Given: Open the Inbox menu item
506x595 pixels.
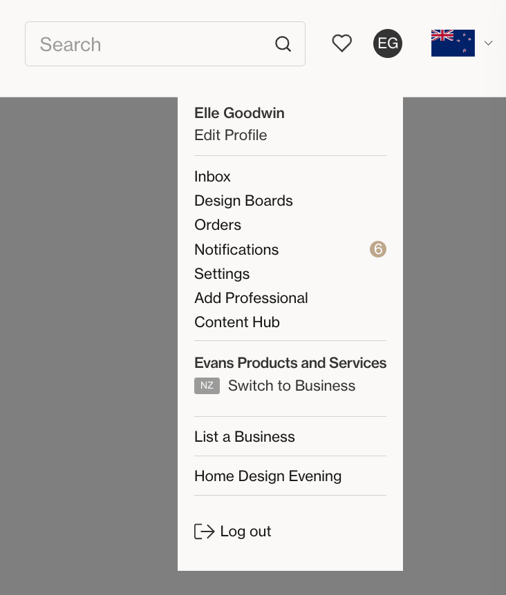Looking at the screenshot, I should click(212, 176).
